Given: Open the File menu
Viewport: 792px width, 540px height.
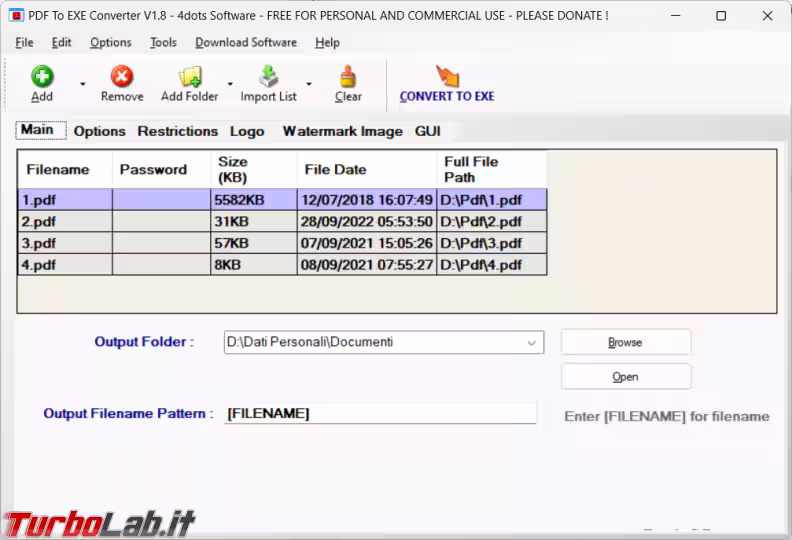Looking at the screenshot, I should pos(24,42).
